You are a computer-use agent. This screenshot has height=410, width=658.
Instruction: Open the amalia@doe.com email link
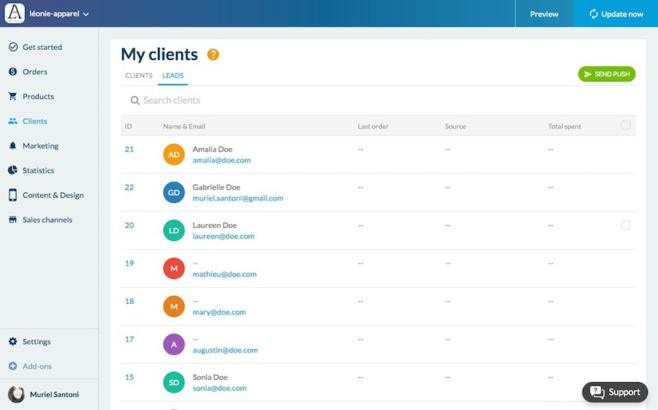221,160
